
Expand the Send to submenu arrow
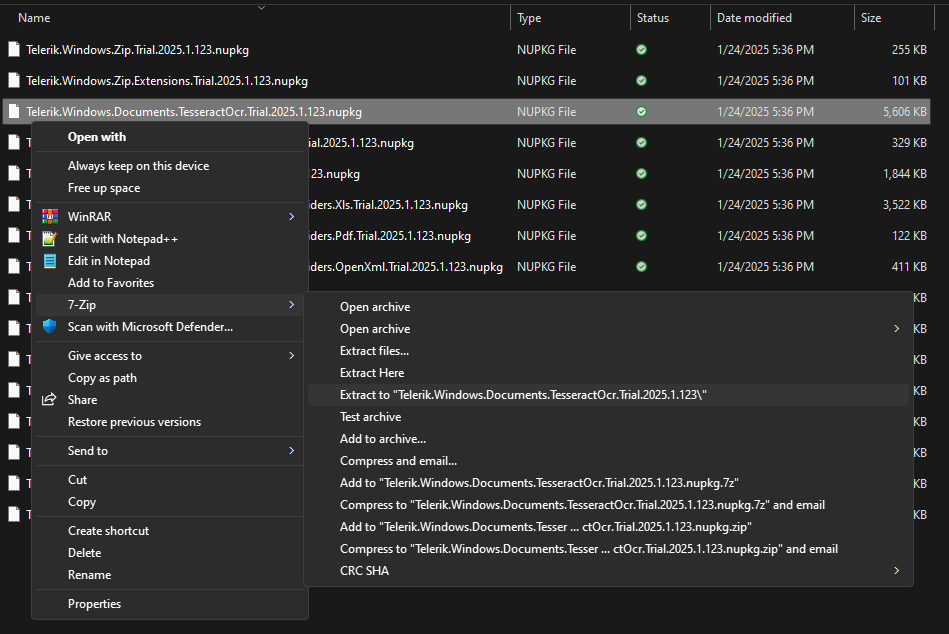(x=291, y=450)
